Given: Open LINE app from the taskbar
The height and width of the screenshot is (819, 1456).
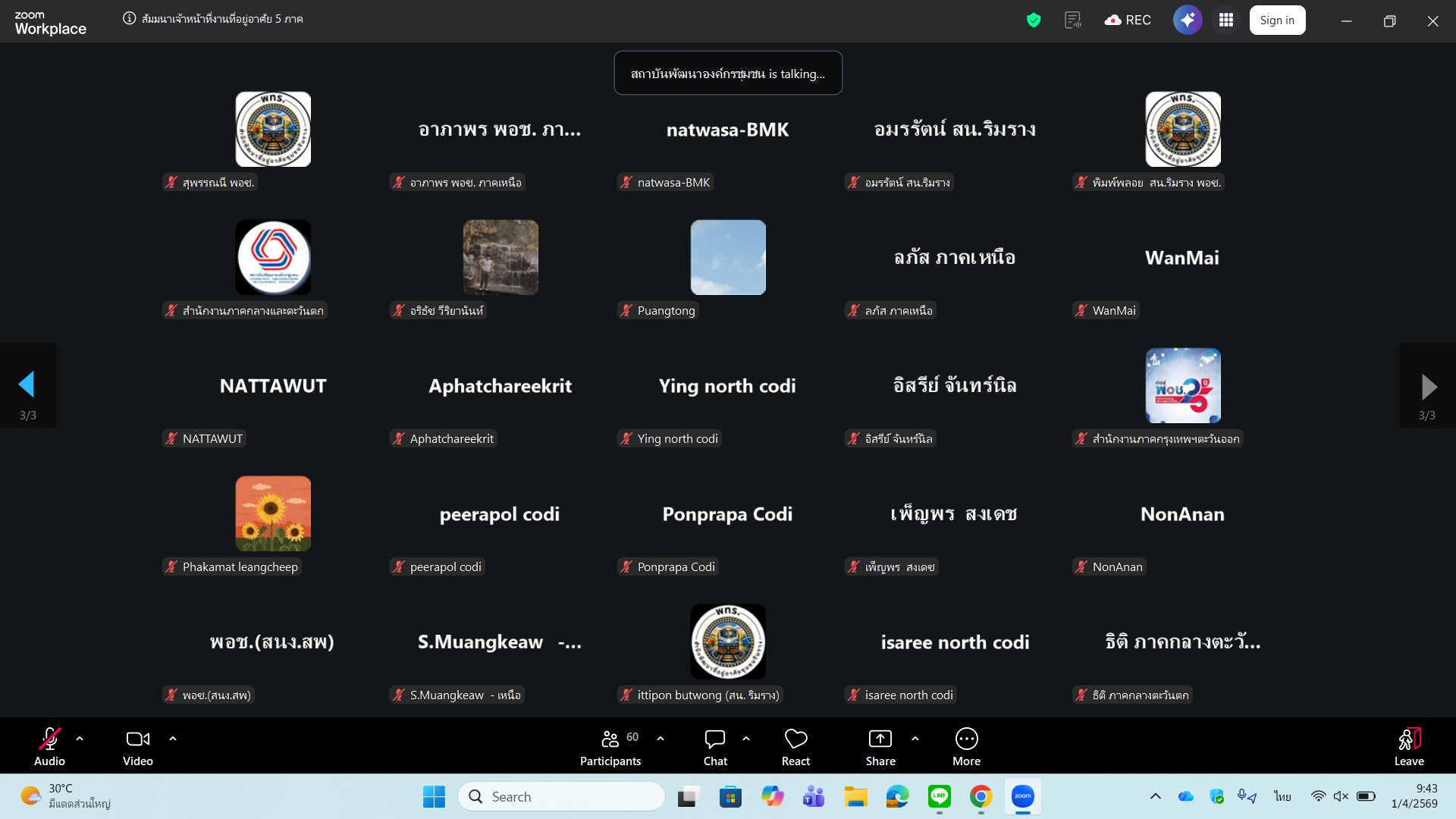Looking at the screenshot, I should pos(939,796).
